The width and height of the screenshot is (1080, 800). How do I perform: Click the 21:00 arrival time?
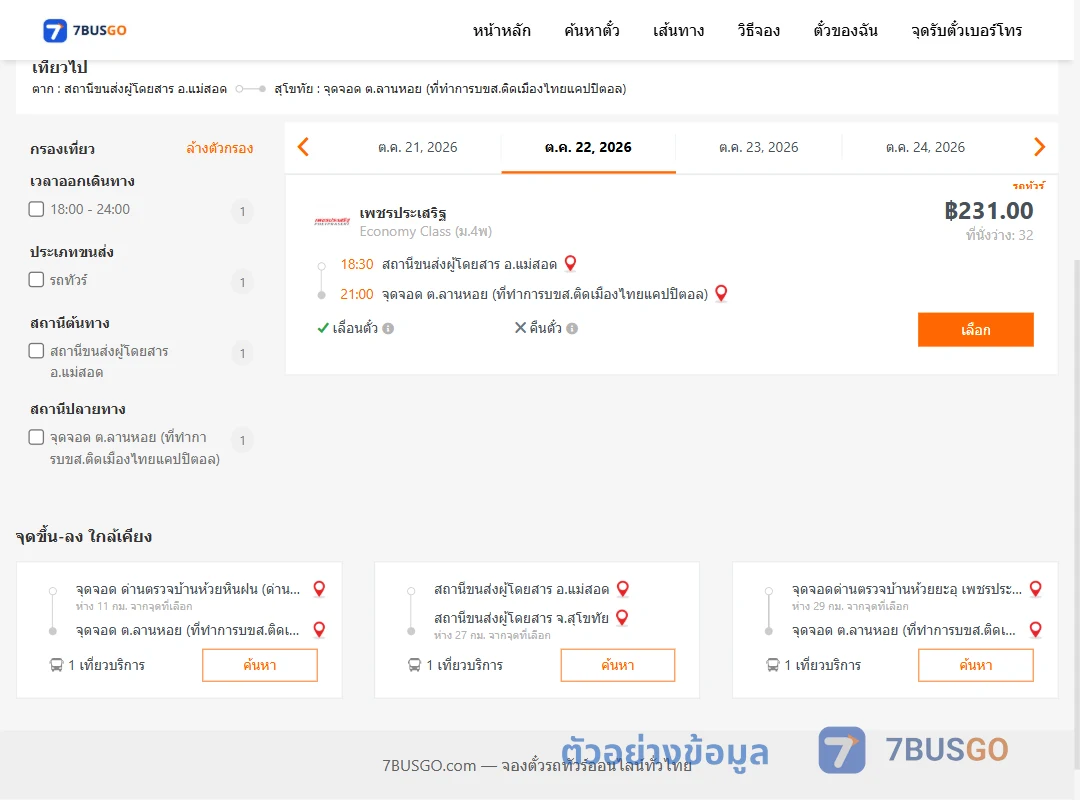pyautogui.click(x=357, y=294)
